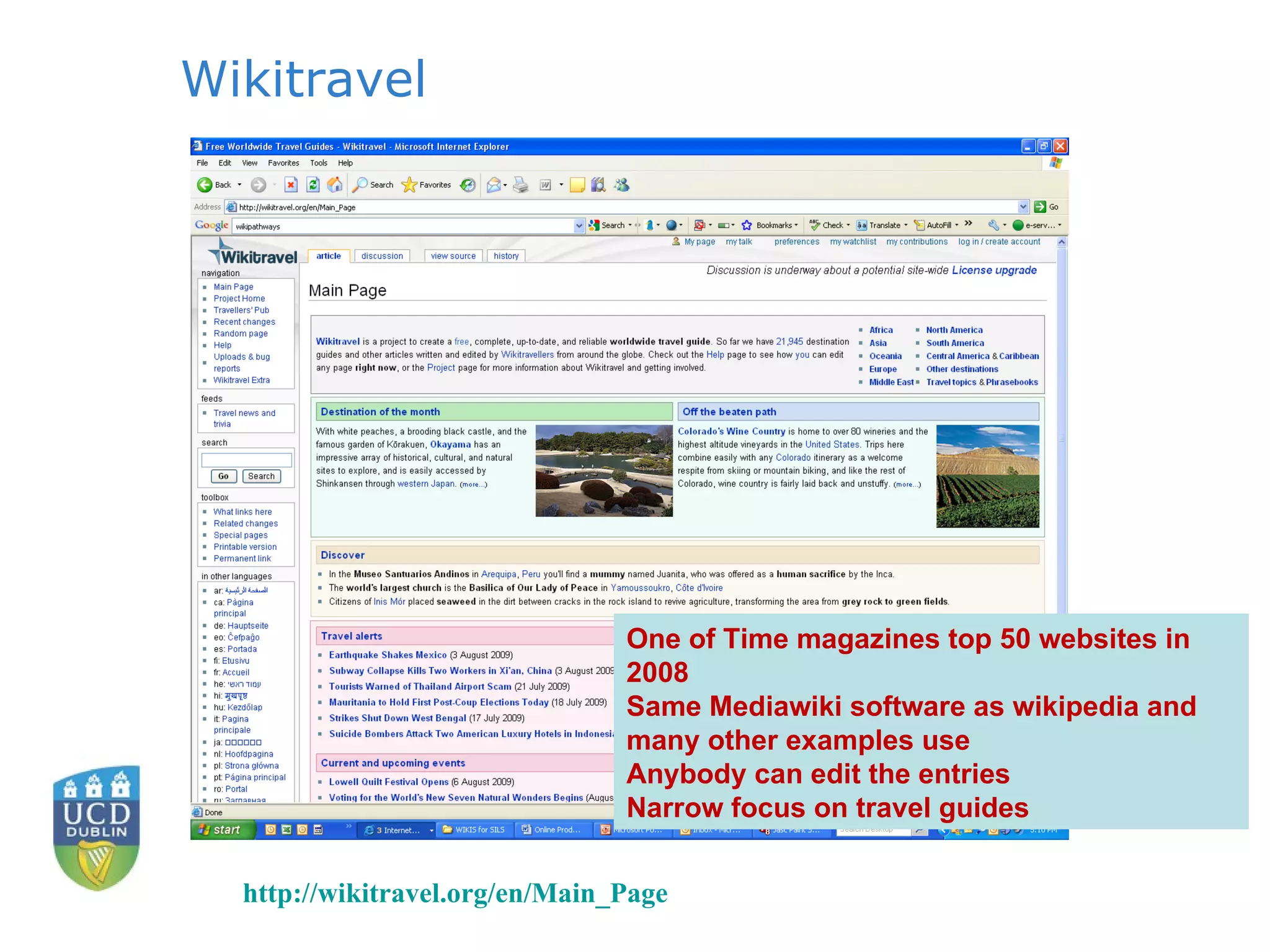
Task: Open the Okayama destination link
Action: 450,444
